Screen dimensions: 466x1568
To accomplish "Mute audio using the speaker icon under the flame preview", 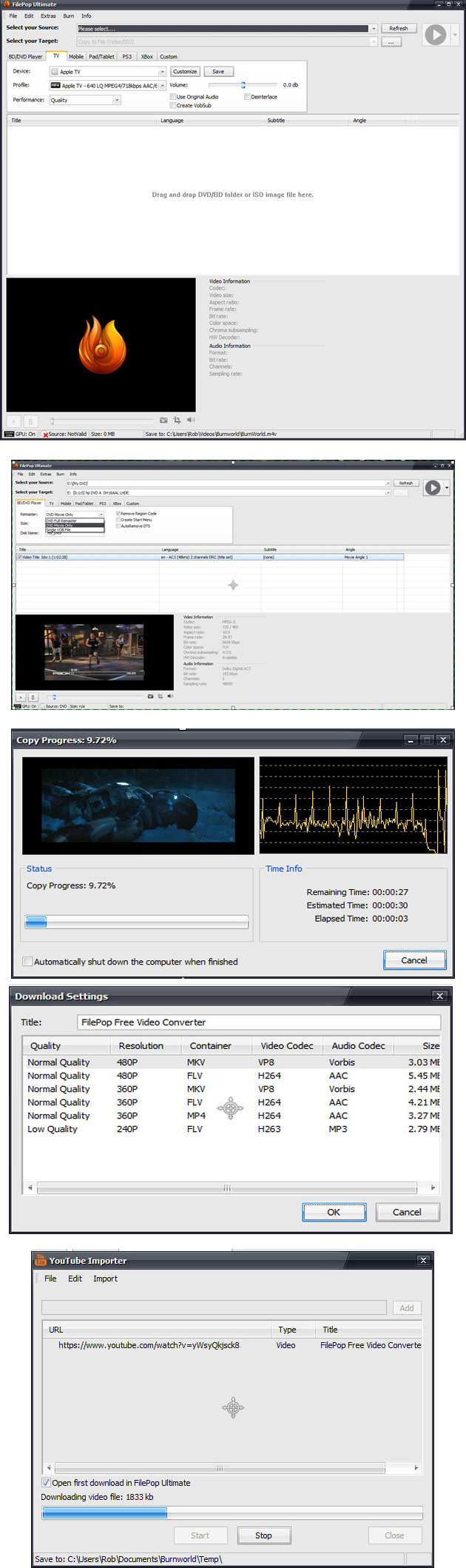I will click(x=190, y=420).
